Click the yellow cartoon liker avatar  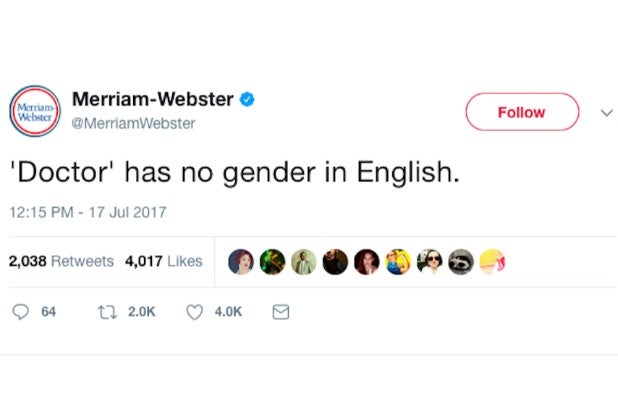pyautogui.click(x=492, y=262)
